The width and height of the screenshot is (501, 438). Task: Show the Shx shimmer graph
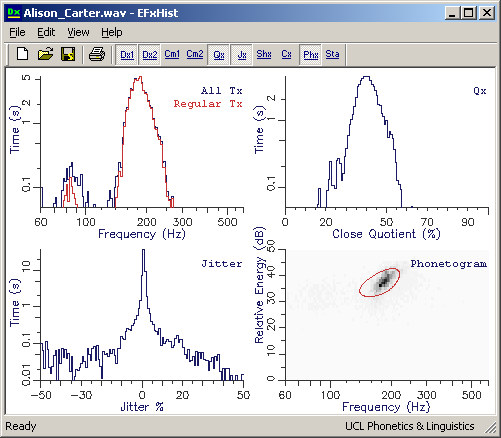pos(264,54)
